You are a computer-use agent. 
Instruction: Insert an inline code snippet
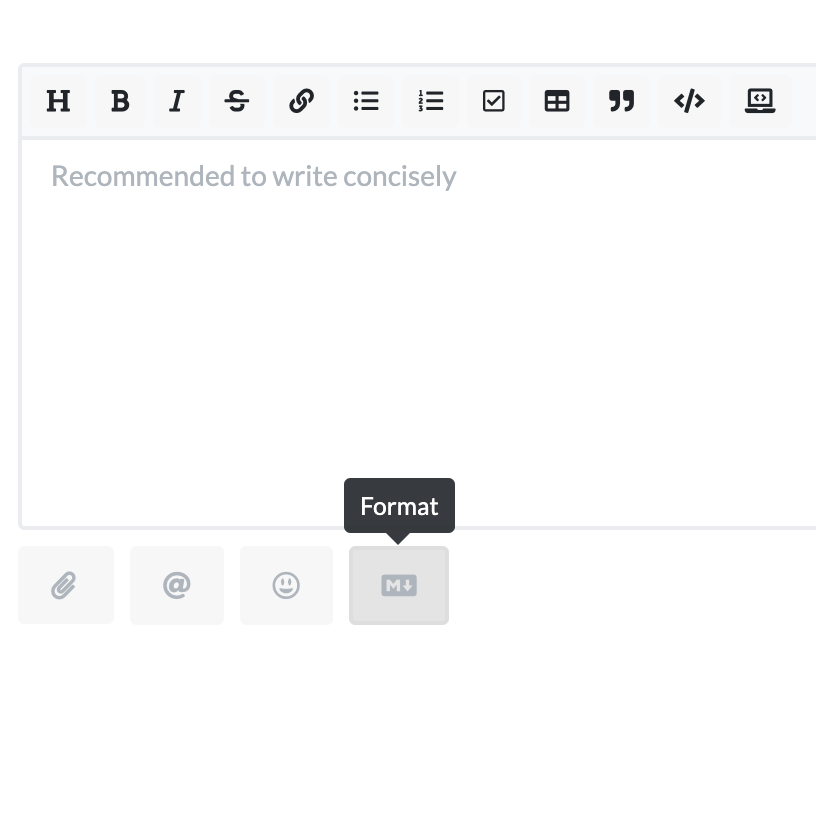click(689, 101)
